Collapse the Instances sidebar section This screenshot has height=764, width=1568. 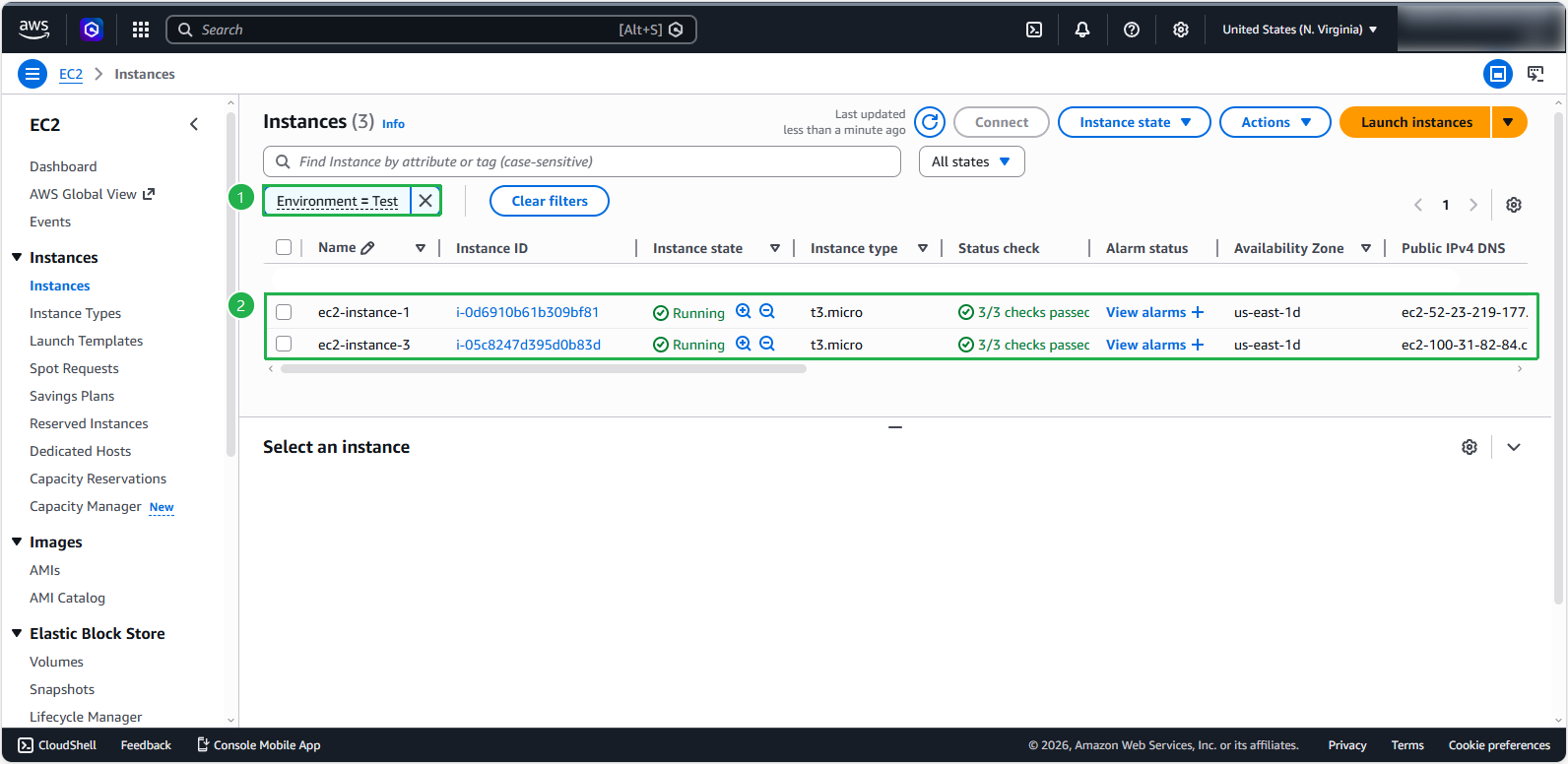point(17,257)
